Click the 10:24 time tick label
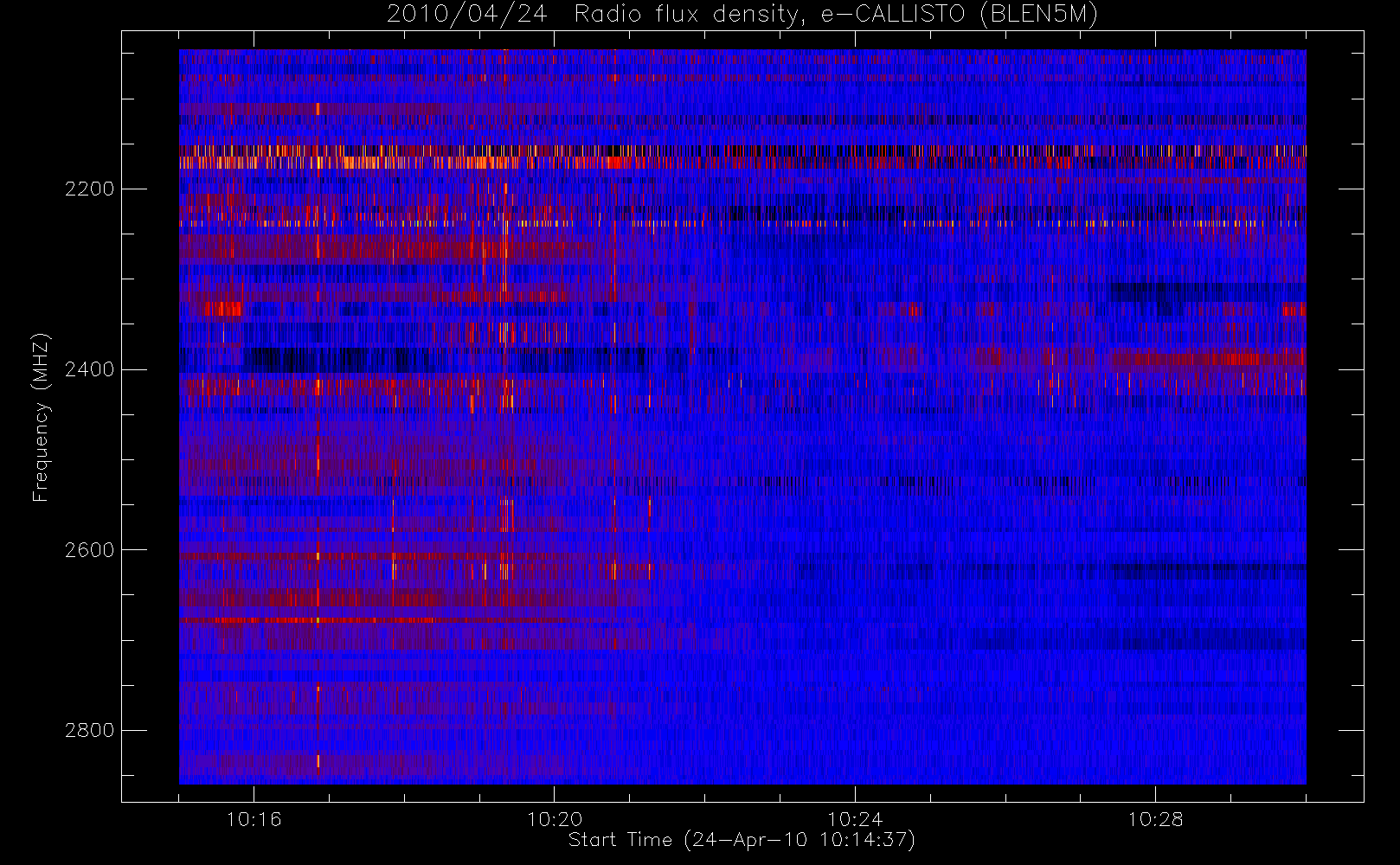 (855, 819)
